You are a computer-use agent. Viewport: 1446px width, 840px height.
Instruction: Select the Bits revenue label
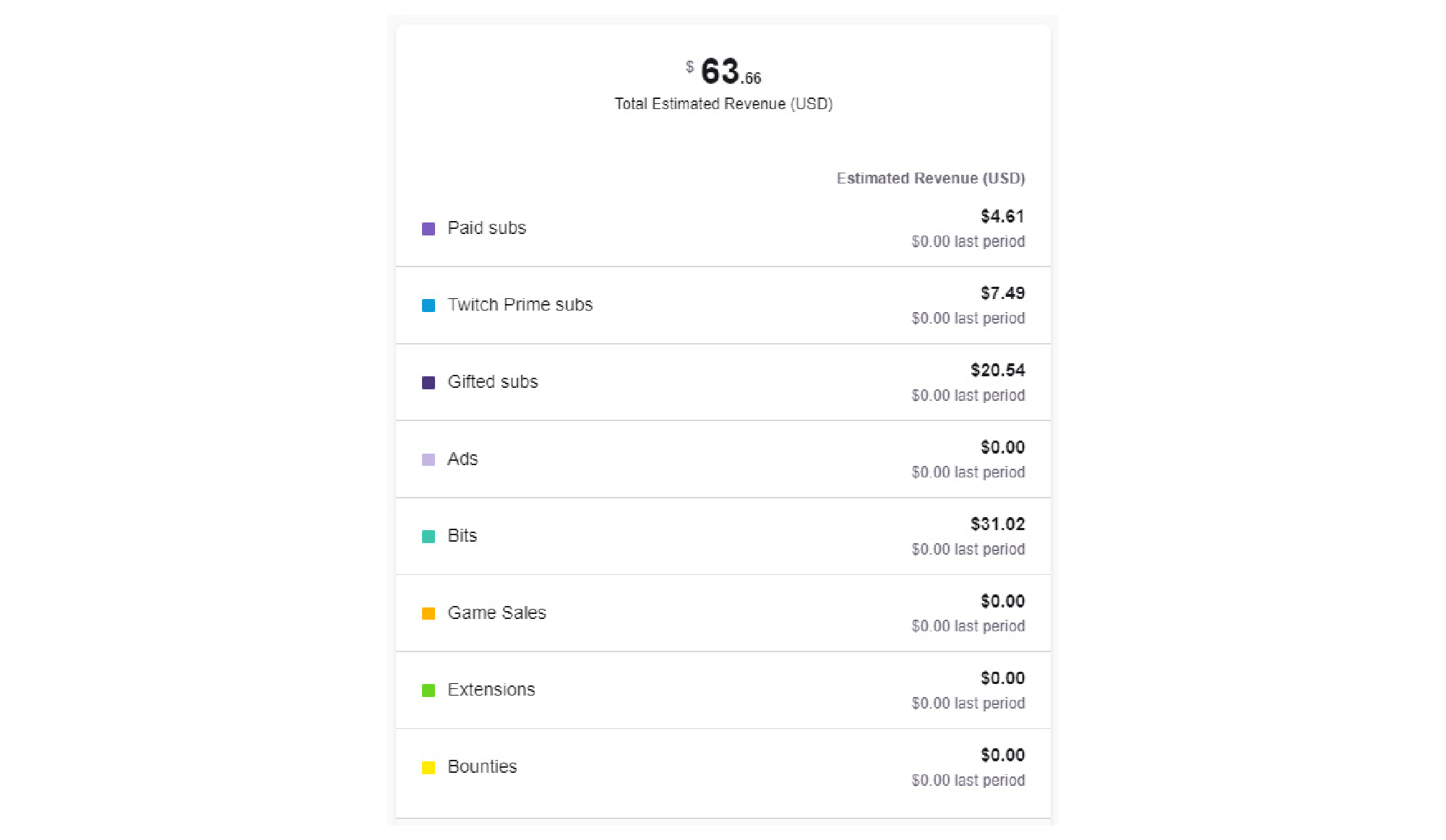(462, 536)
